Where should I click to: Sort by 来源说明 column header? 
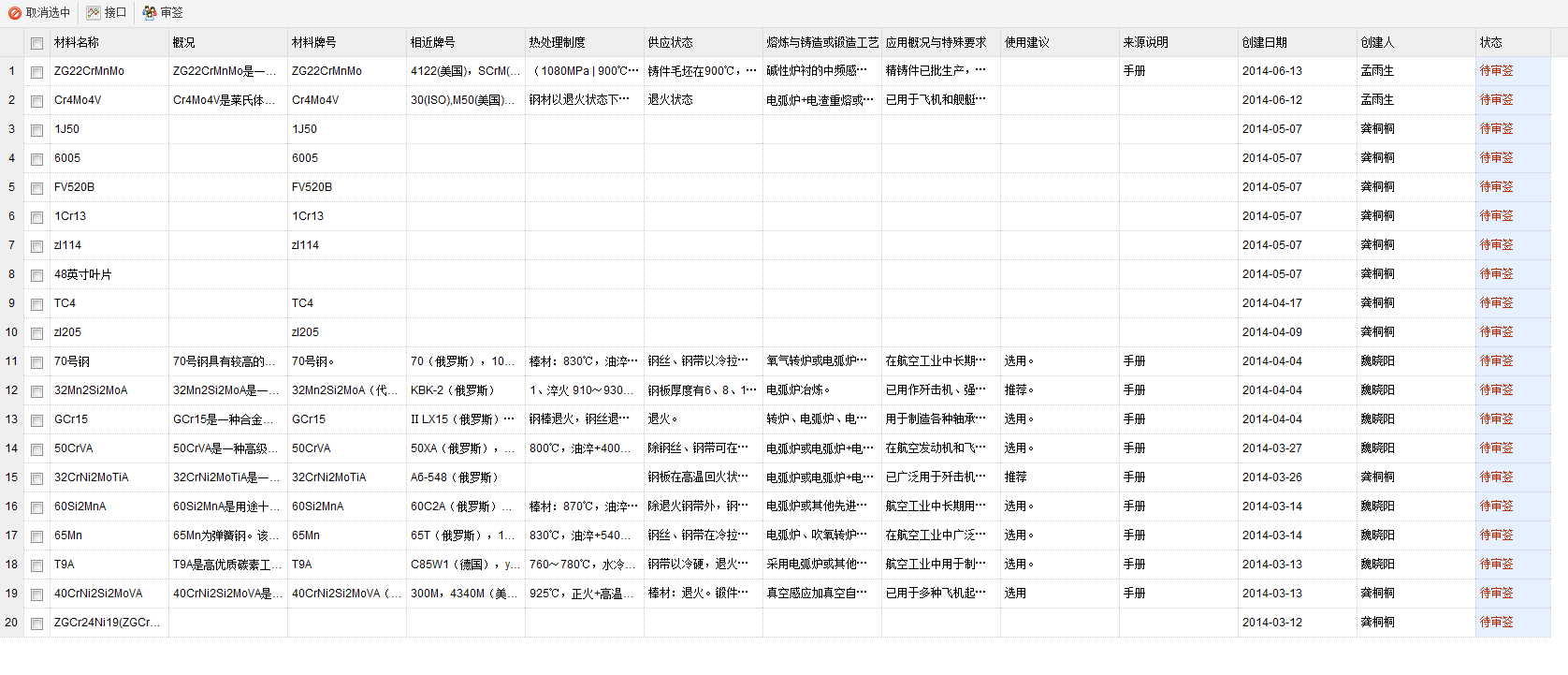pos(1178,42)
